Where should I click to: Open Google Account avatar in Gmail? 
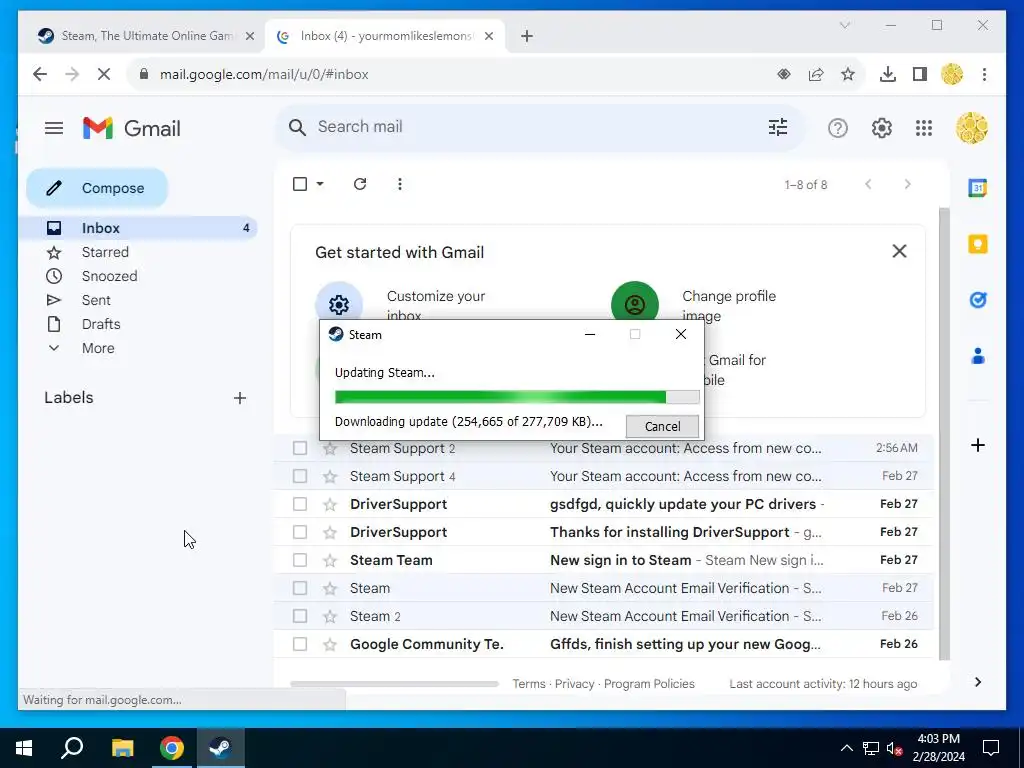pyautogui.click(x=972, y=128)
